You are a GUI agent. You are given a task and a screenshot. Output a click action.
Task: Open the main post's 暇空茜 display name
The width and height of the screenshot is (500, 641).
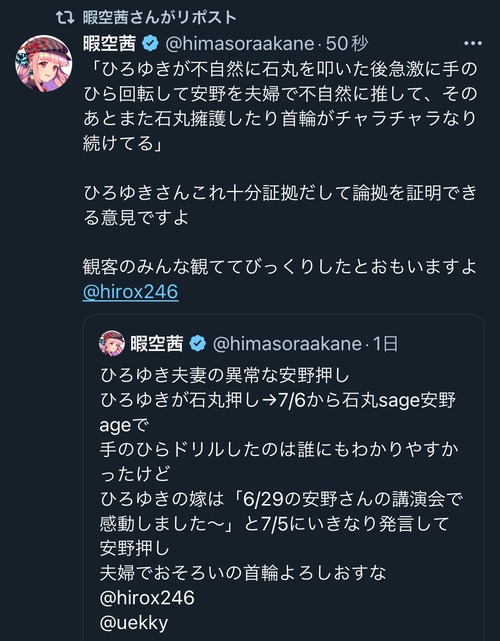[x=109, y=43]
